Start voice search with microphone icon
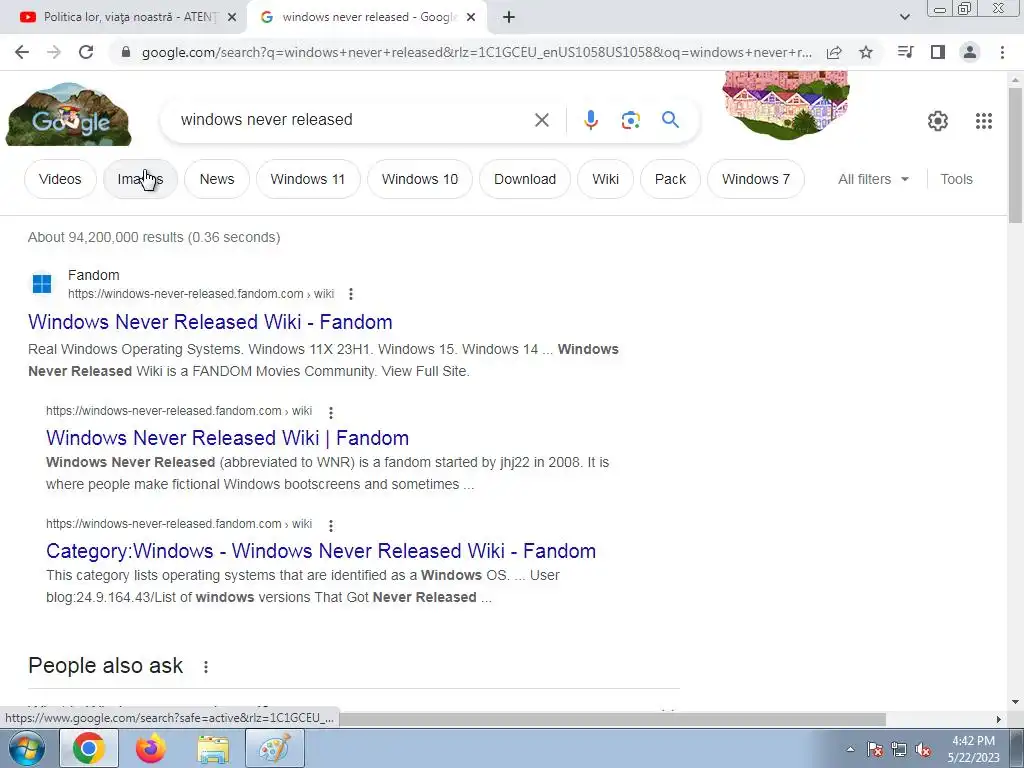This screenshot has height=768, width=1024. pyautogui.click(x=590, y=120)
